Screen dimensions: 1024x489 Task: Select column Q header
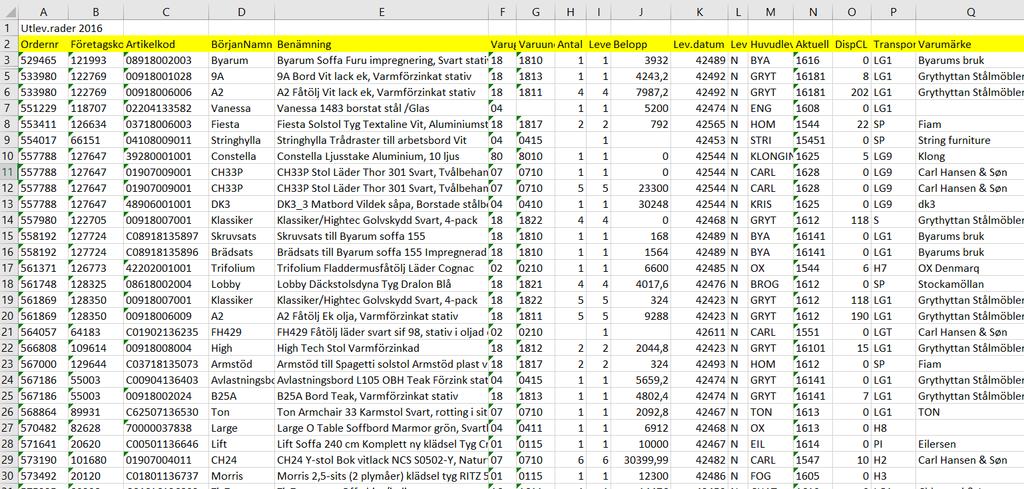click(x=970, y=12)
